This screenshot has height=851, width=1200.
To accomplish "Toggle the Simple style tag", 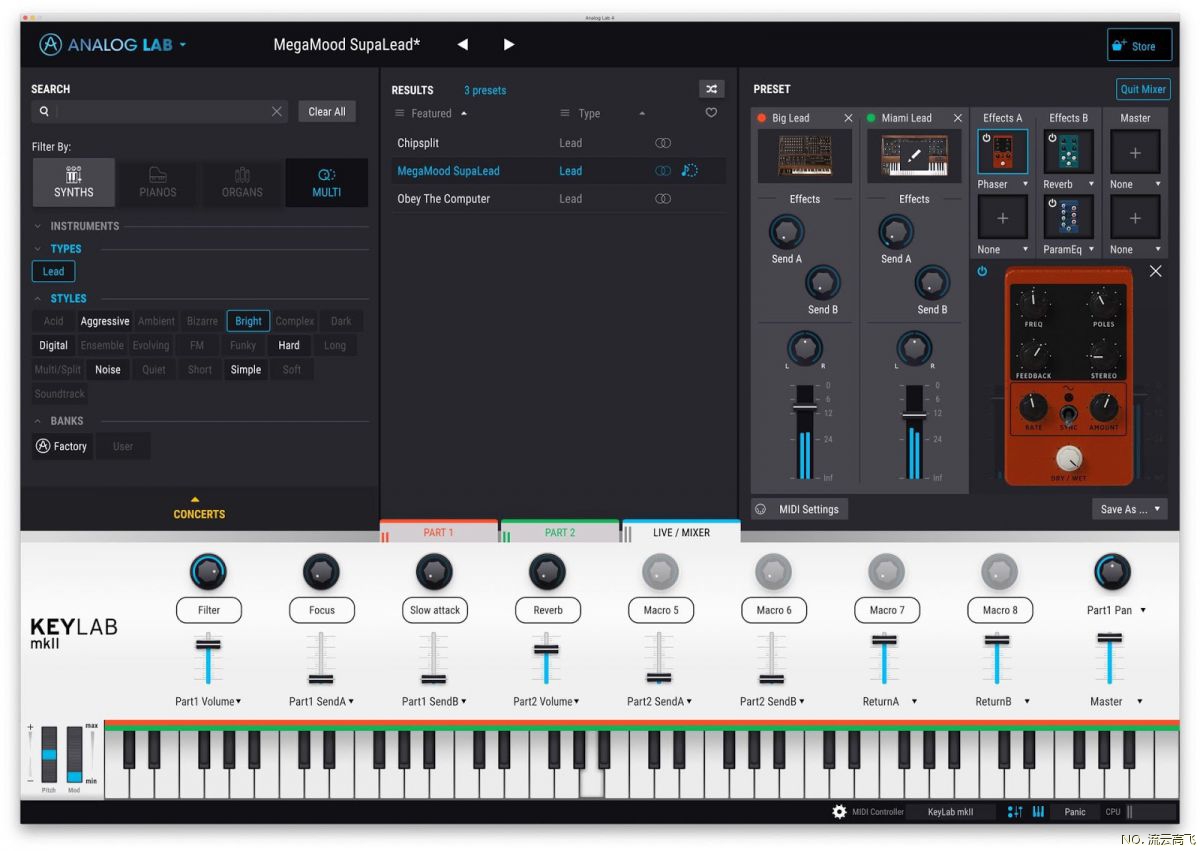I will pyautogui.click(x=246, y=369).
